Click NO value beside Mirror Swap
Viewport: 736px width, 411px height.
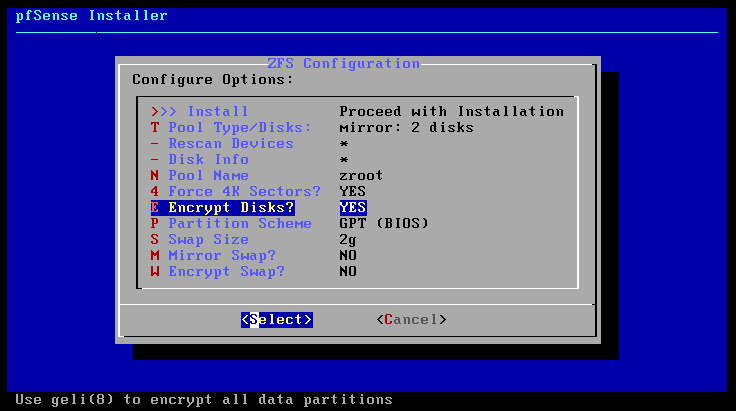pyautogui.click(x=348, y=255)
